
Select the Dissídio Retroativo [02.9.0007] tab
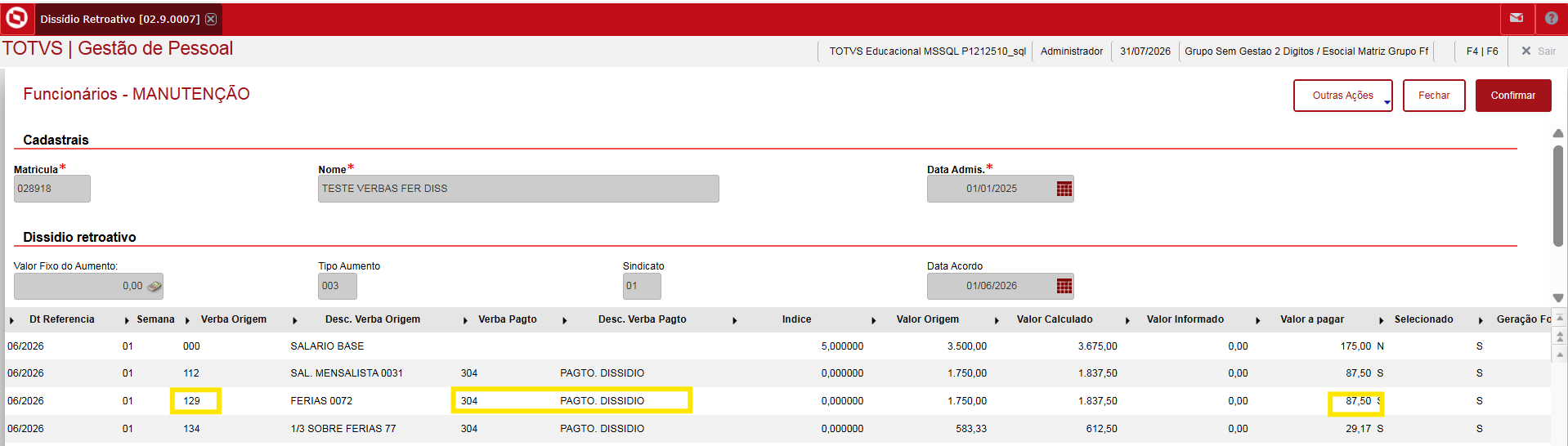click(120, 19)
